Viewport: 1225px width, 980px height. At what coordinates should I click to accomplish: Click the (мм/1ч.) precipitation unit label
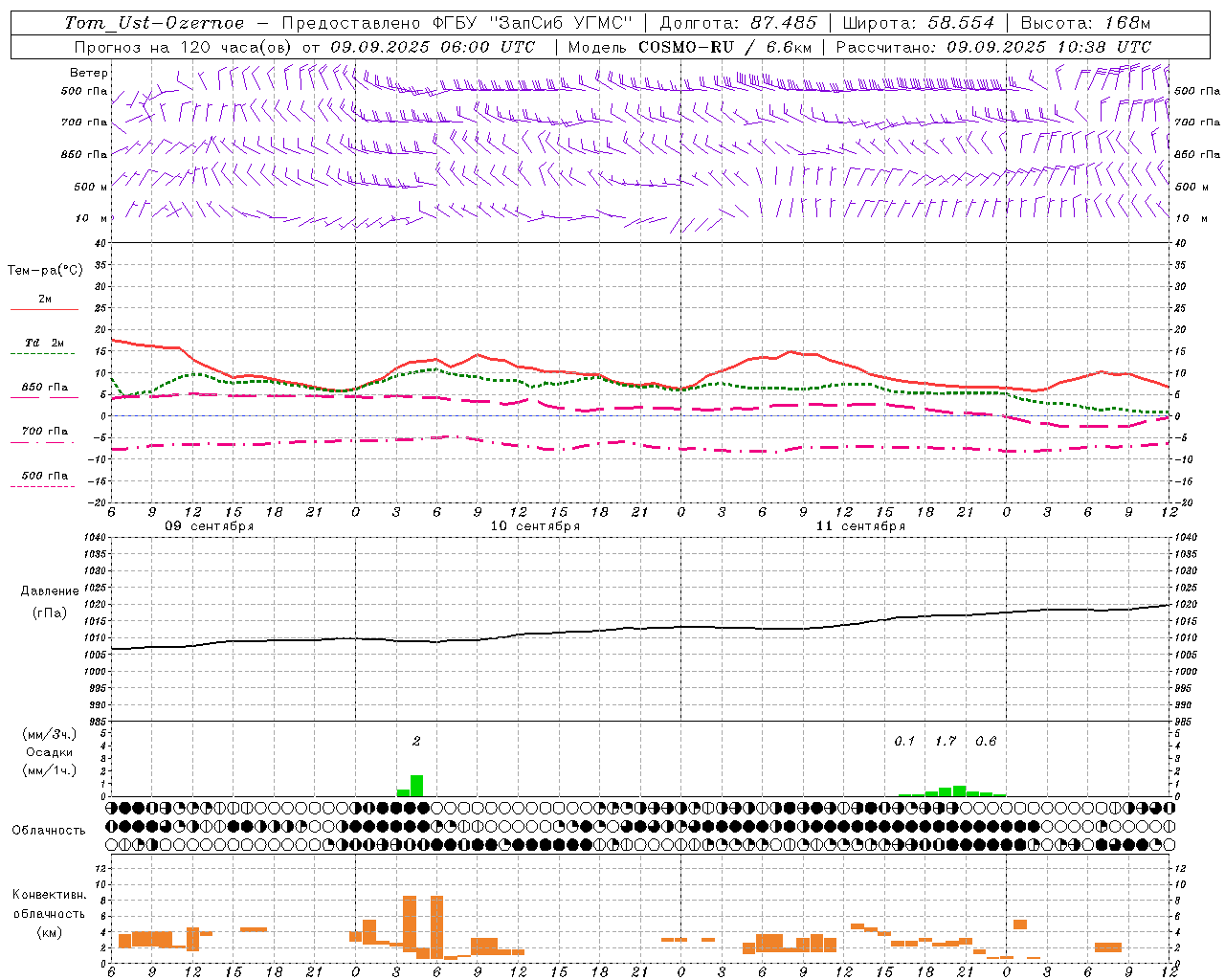(x=50, y=770)
